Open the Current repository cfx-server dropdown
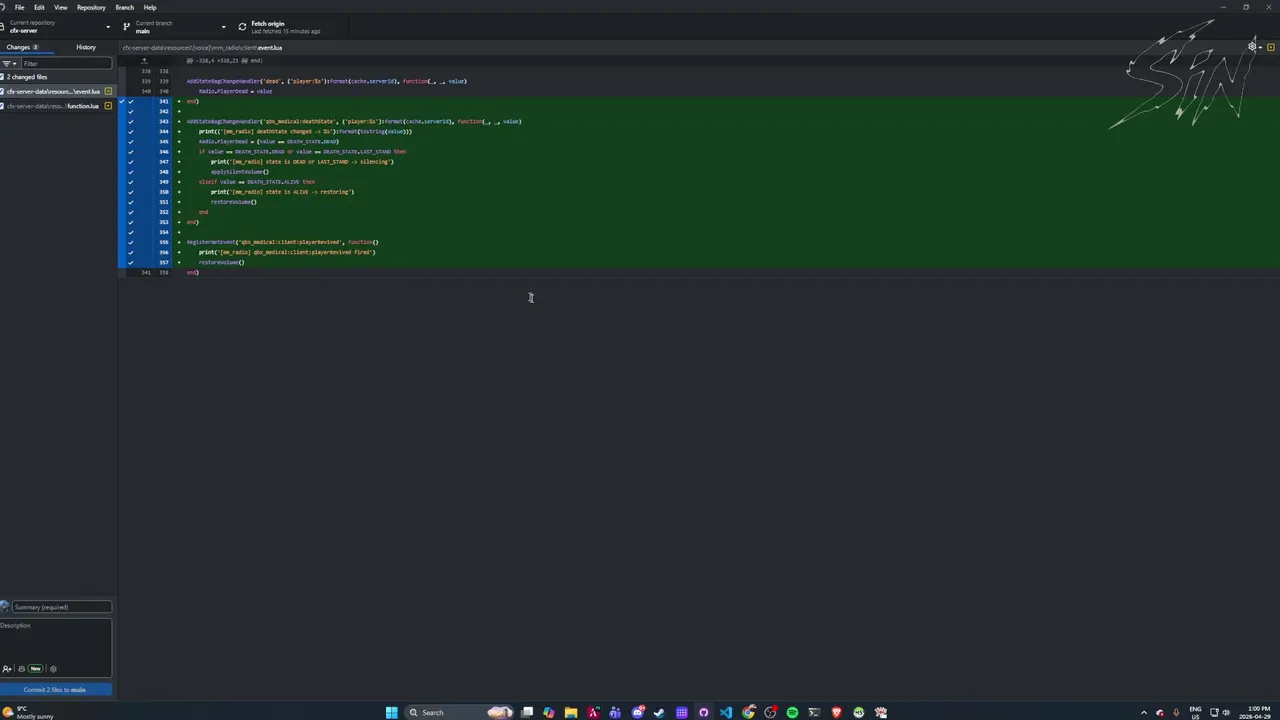The height and width of the screenshot is (720, 1280). (58, 27)
